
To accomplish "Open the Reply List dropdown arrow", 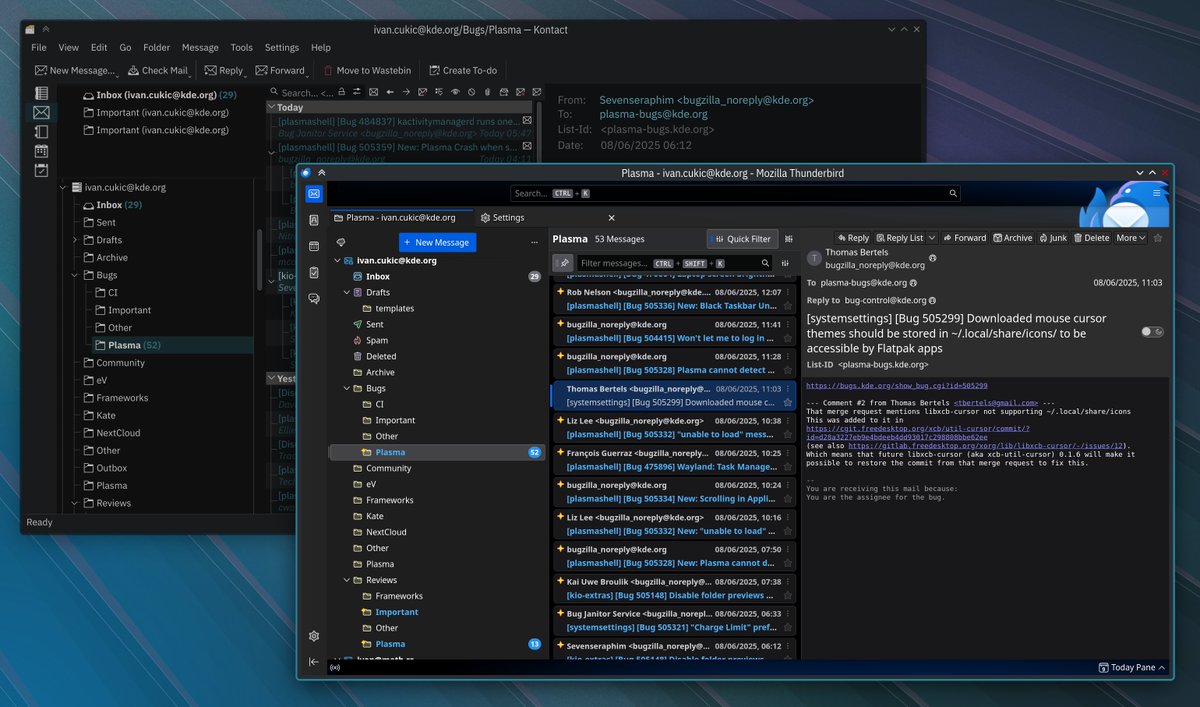I will (932, 238).
